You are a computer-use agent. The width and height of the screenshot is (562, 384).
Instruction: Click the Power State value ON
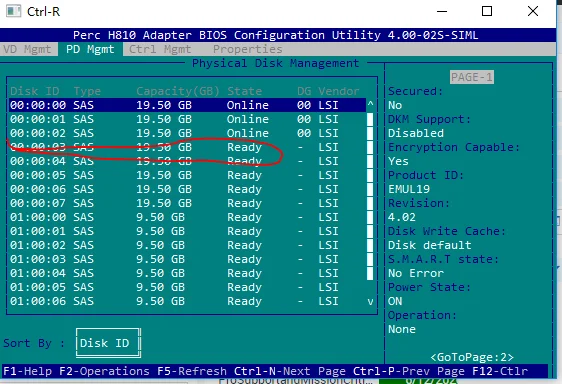click(395, 301)
